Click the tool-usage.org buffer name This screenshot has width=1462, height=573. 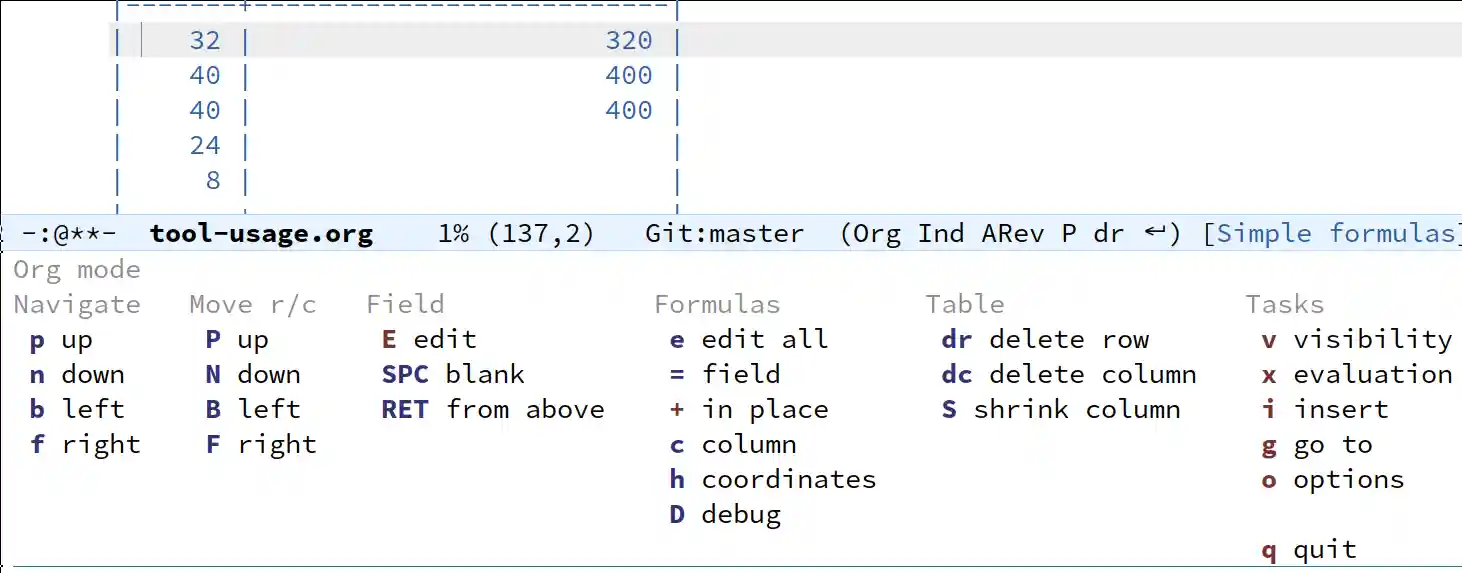[x=261, y=234]
